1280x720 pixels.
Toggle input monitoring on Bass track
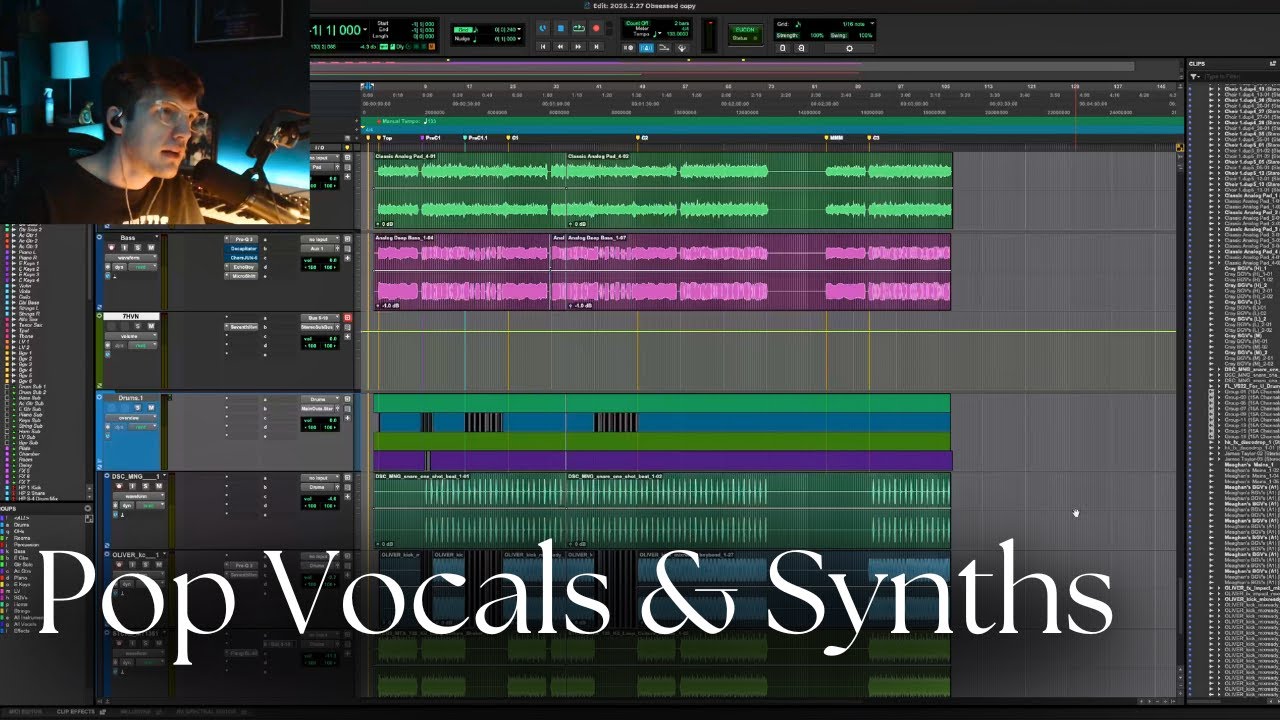(125, 247)
